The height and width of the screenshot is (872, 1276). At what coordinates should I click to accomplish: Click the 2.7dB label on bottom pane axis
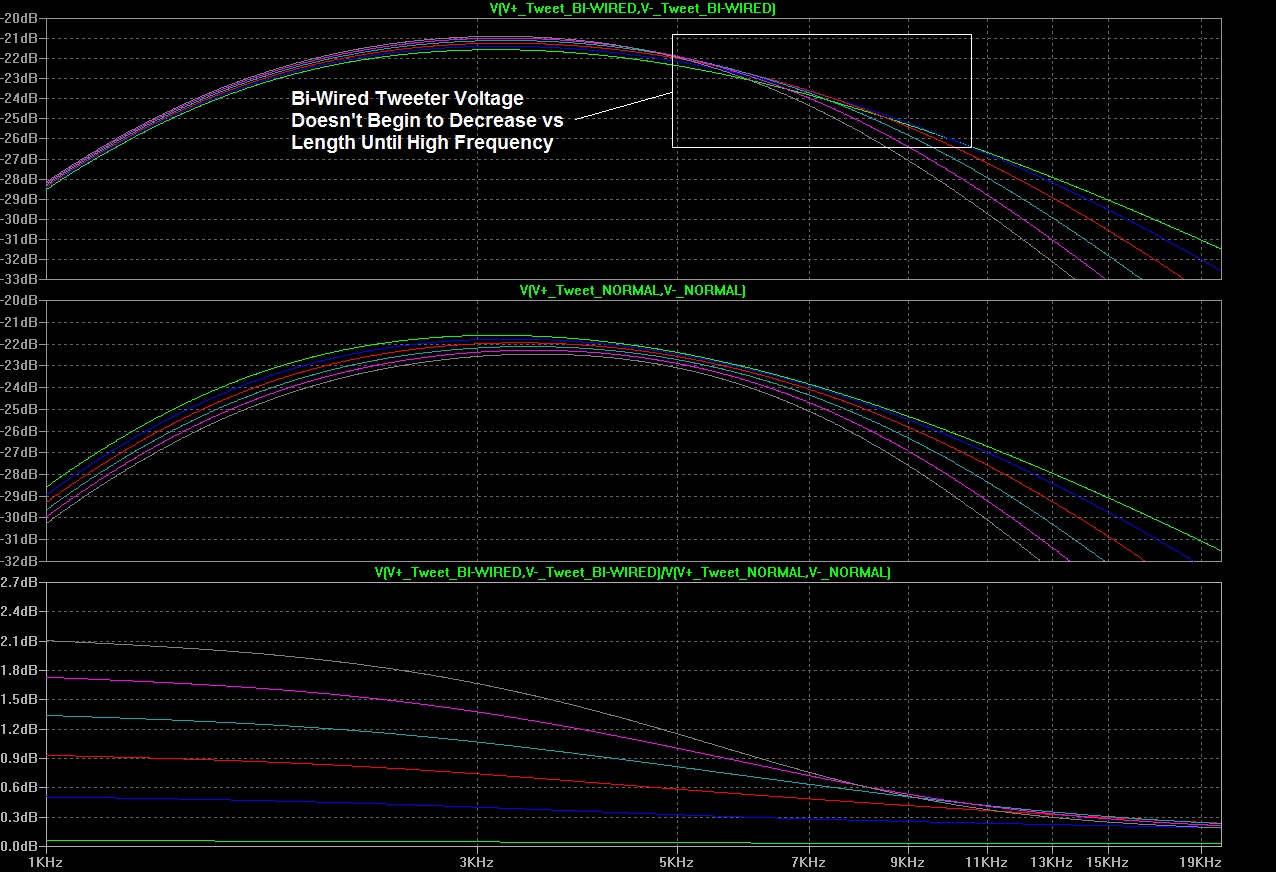pyautogui.click(x=19, y=582)
